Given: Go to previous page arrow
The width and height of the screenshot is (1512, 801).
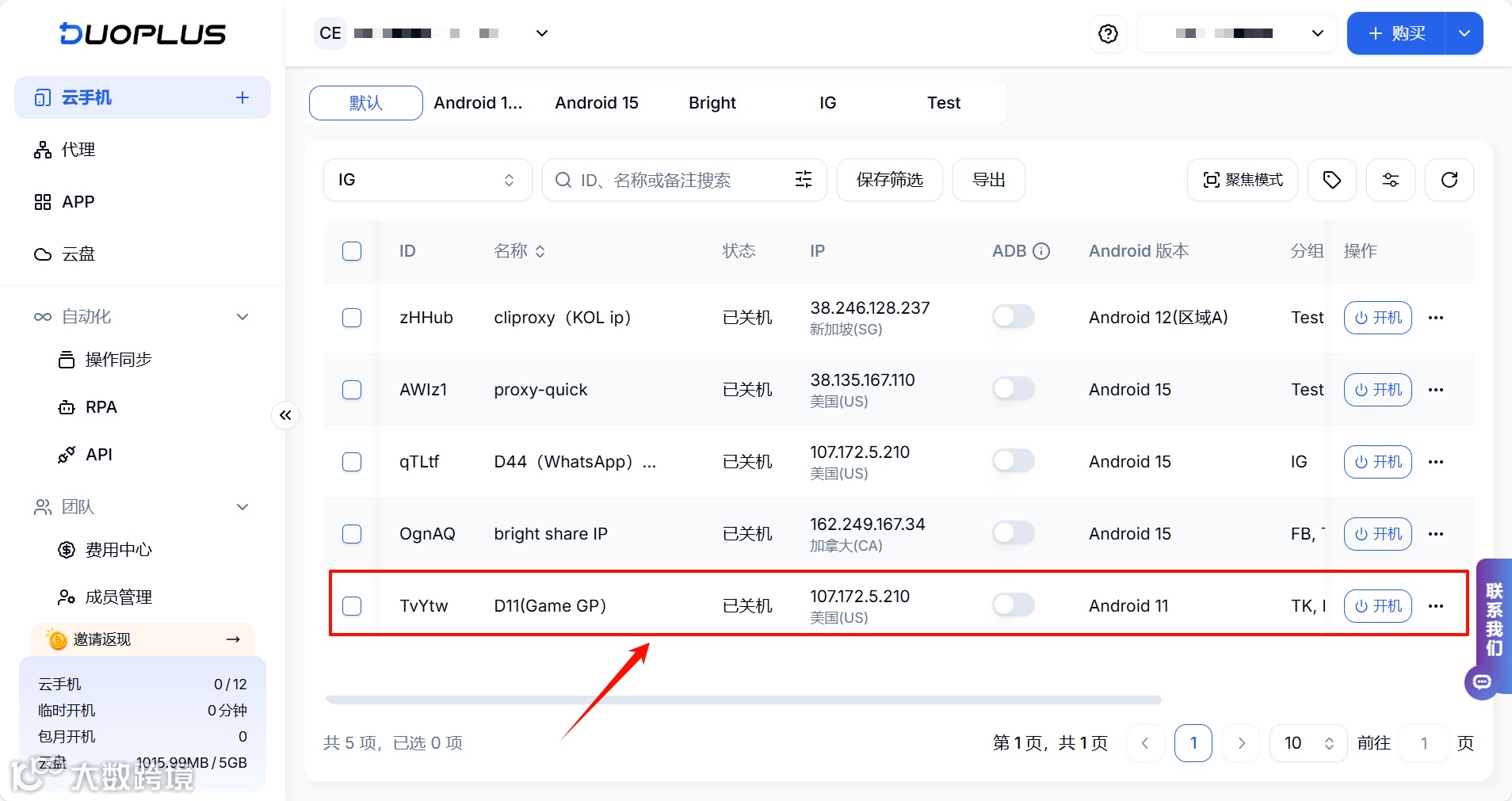Looking at the screenshot, I should click(1145, 743).
